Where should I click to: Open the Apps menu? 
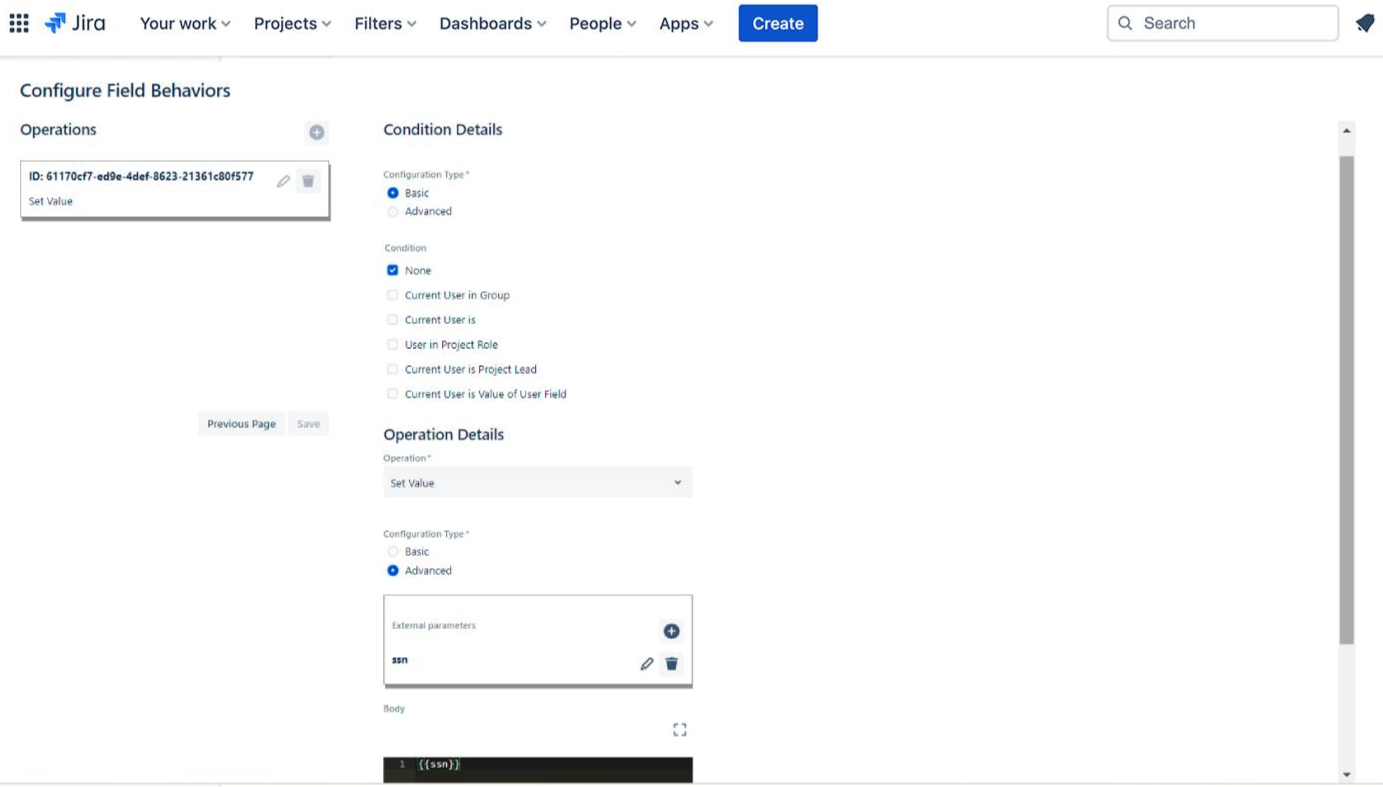(686, 23)
